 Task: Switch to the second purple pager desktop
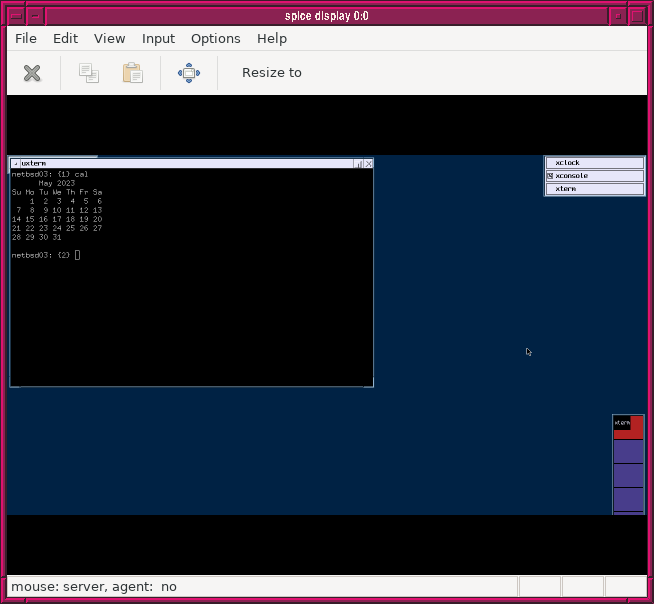[x=628, y=476]
